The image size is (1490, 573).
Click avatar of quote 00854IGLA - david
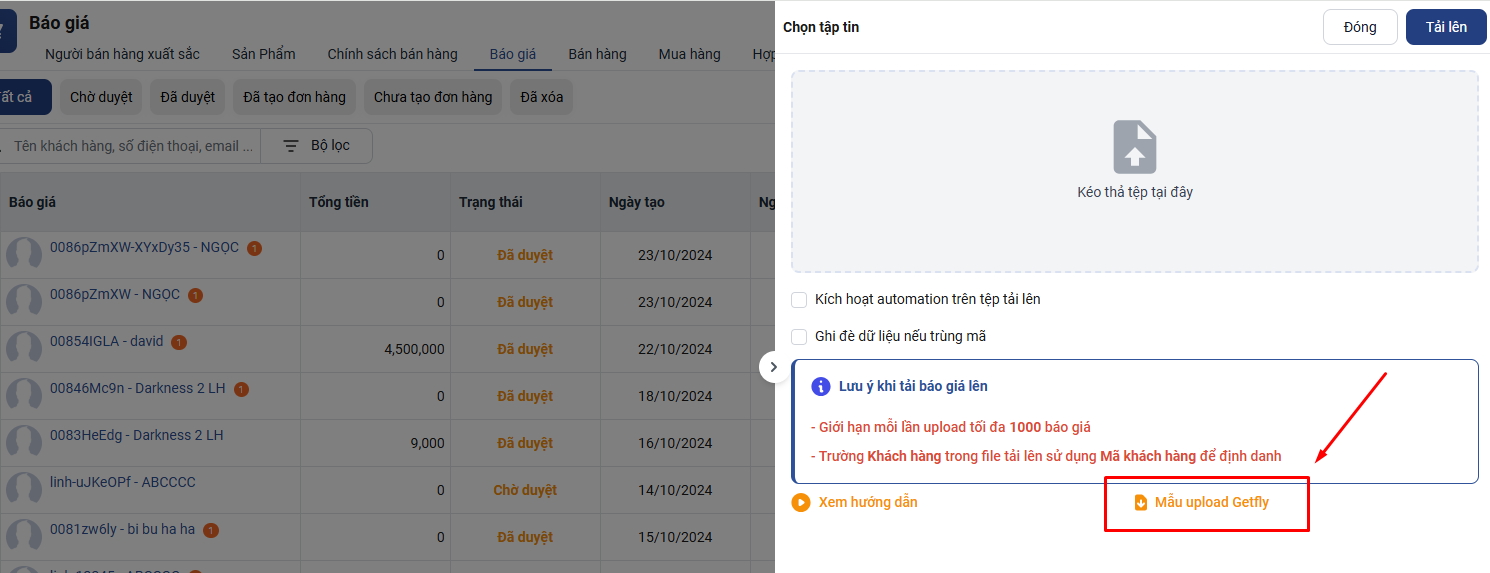click(x=24, y=348)
